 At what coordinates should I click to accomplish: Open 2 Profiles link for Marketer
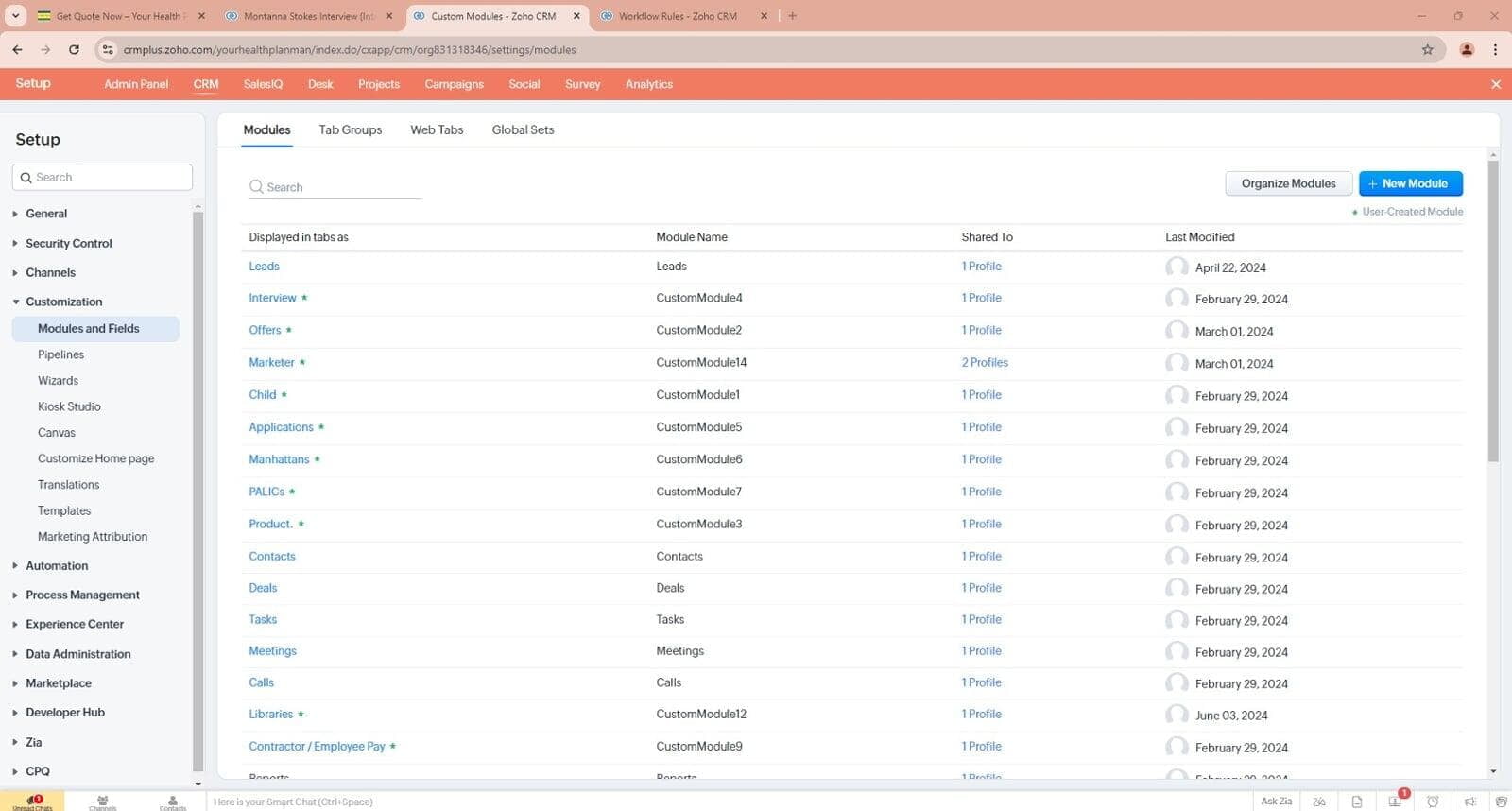(x=985, y=362)
